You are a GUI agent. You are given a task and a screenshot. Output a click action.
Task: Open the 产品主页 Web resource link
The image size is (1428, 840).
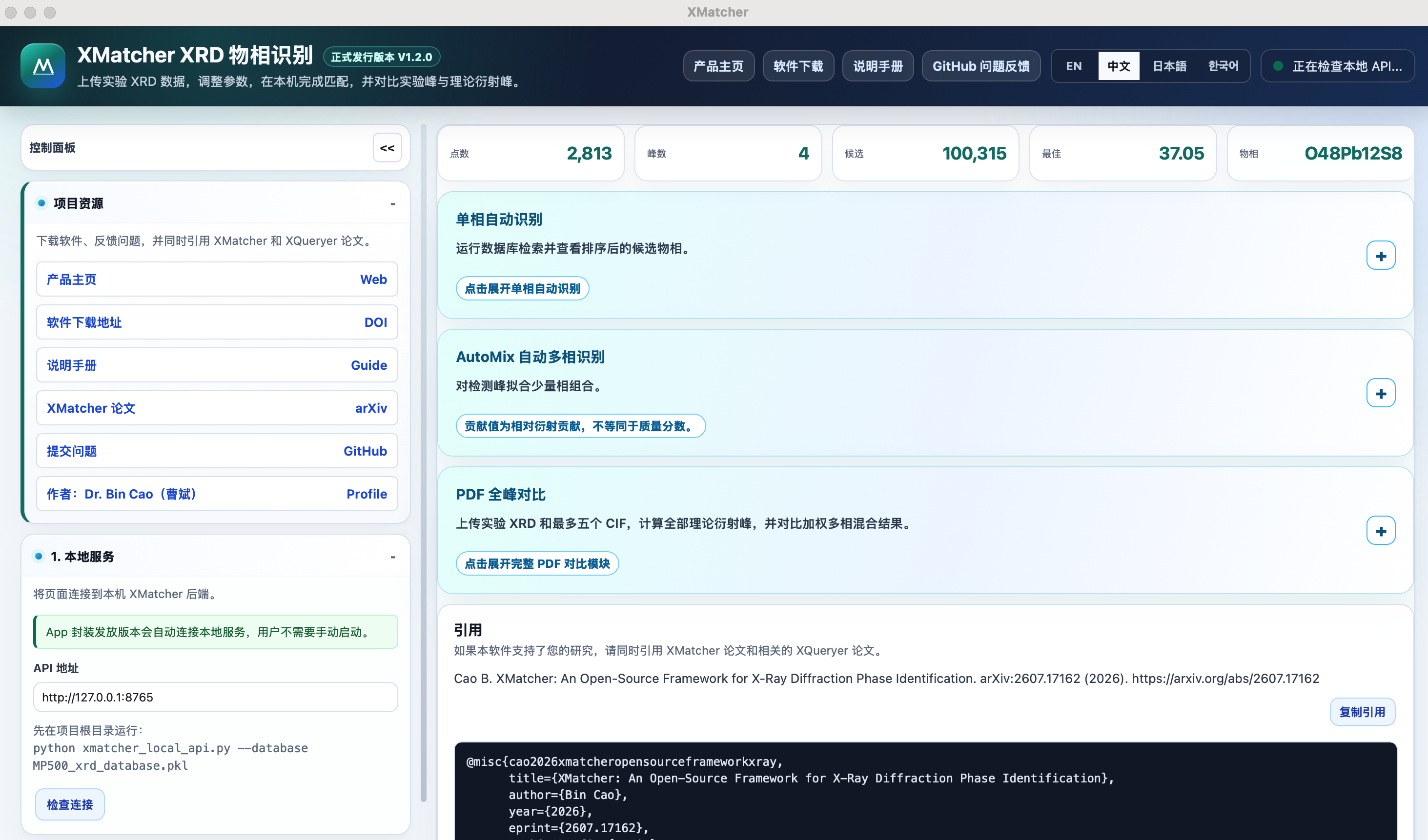pyautogui.click(x=217, y=279)
